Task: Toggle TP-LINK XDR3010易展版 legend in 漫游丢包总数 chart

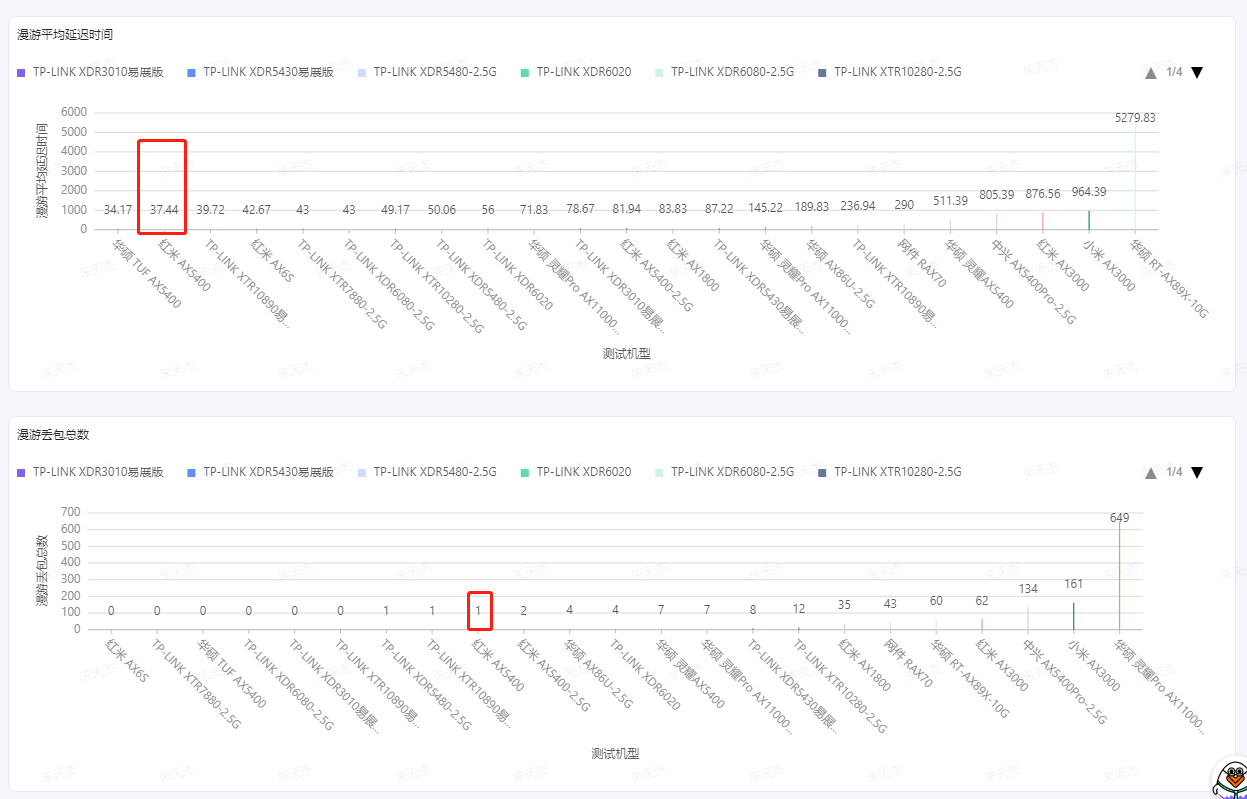Action: point(90,472)
